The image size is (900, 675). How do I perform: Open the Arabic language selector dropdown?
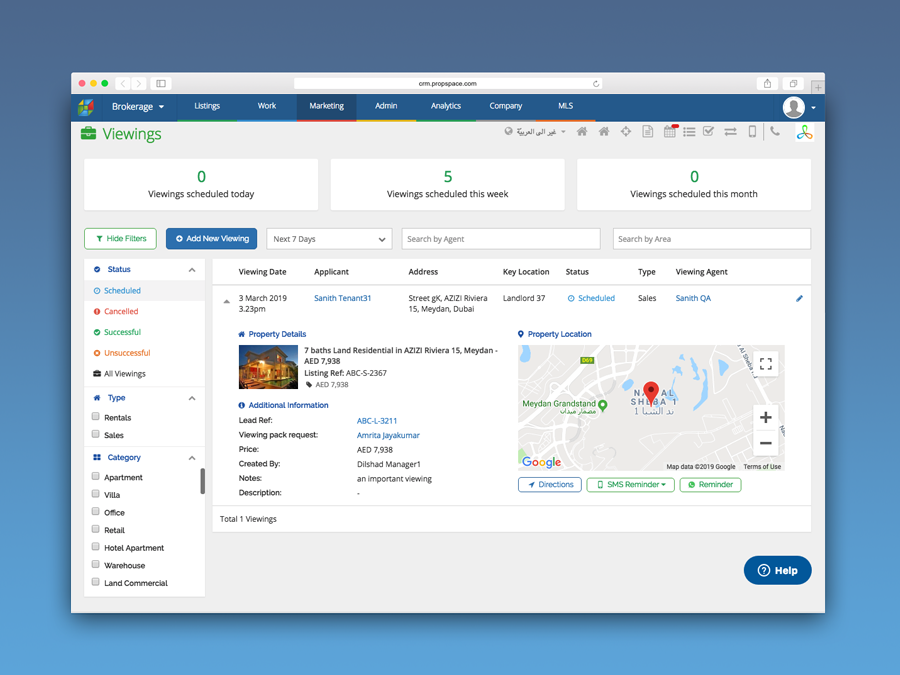[x=535, y=131]
